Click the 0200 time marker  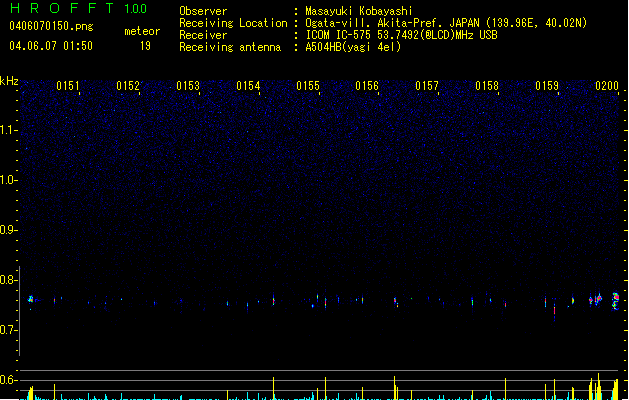click(x=607, y=85)
